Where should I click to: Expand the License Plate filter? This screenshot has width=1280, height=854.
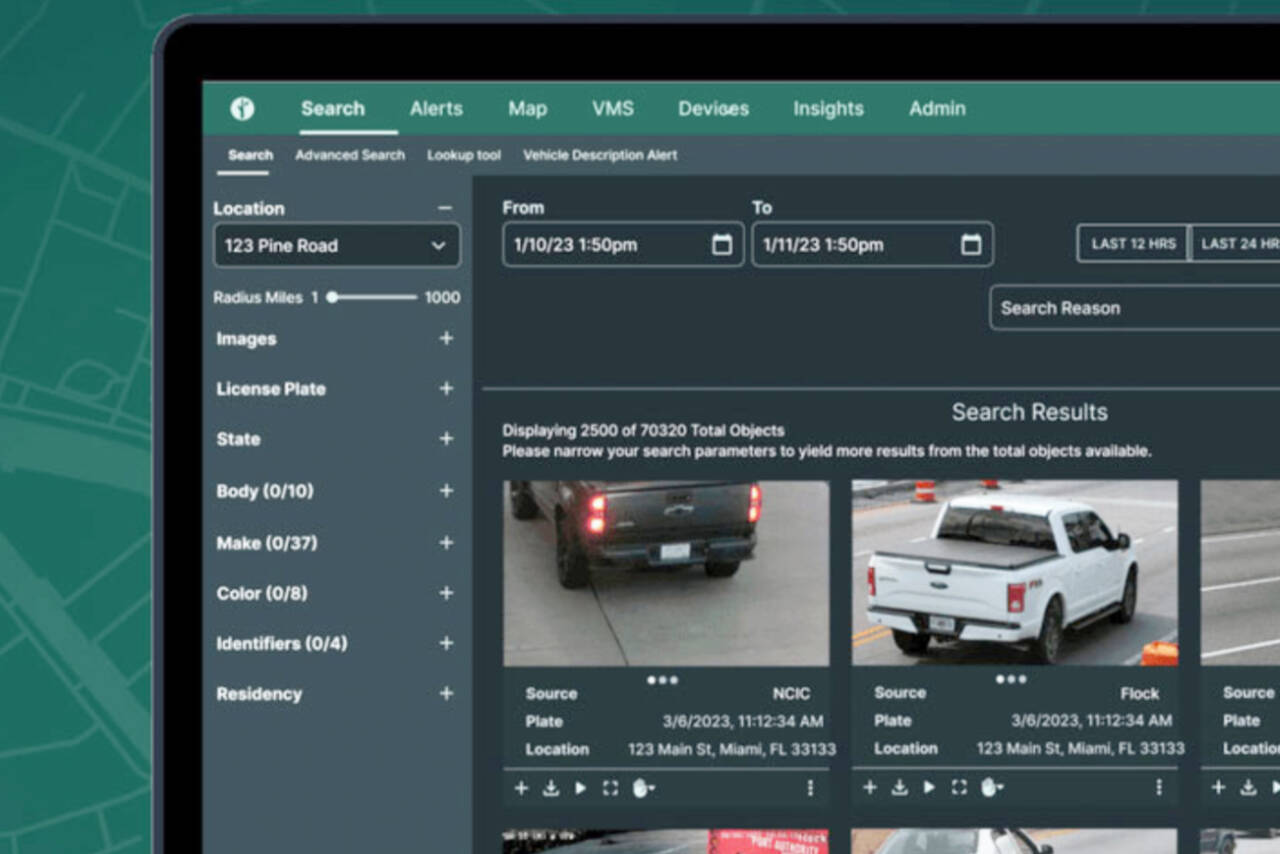tap(446, 389)
